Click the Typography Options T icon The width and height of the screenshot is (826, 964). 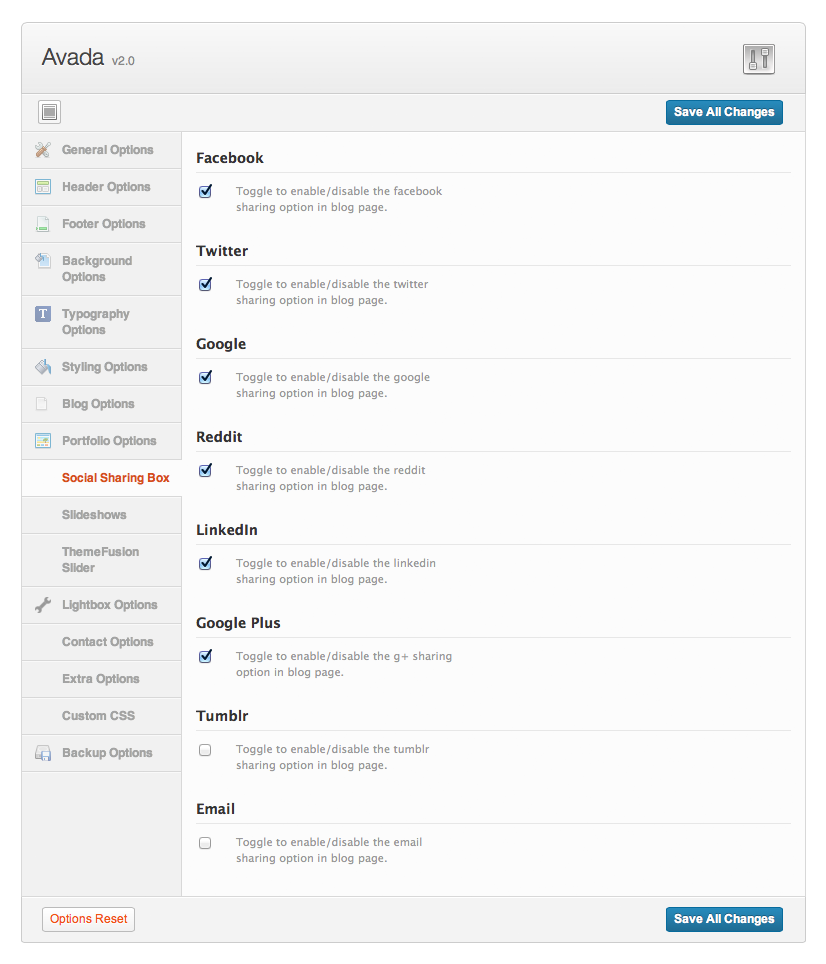(x=43, y=314)
